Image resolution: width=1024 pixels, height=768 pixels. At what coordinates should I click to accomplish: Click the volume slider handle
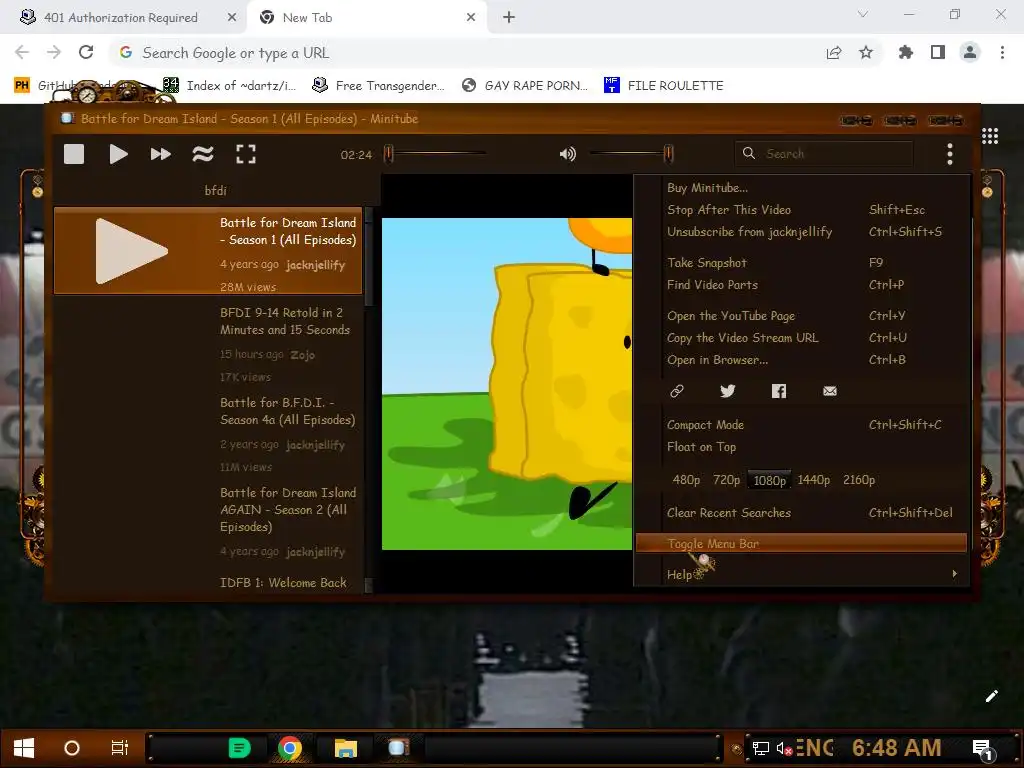click(668, 153)
